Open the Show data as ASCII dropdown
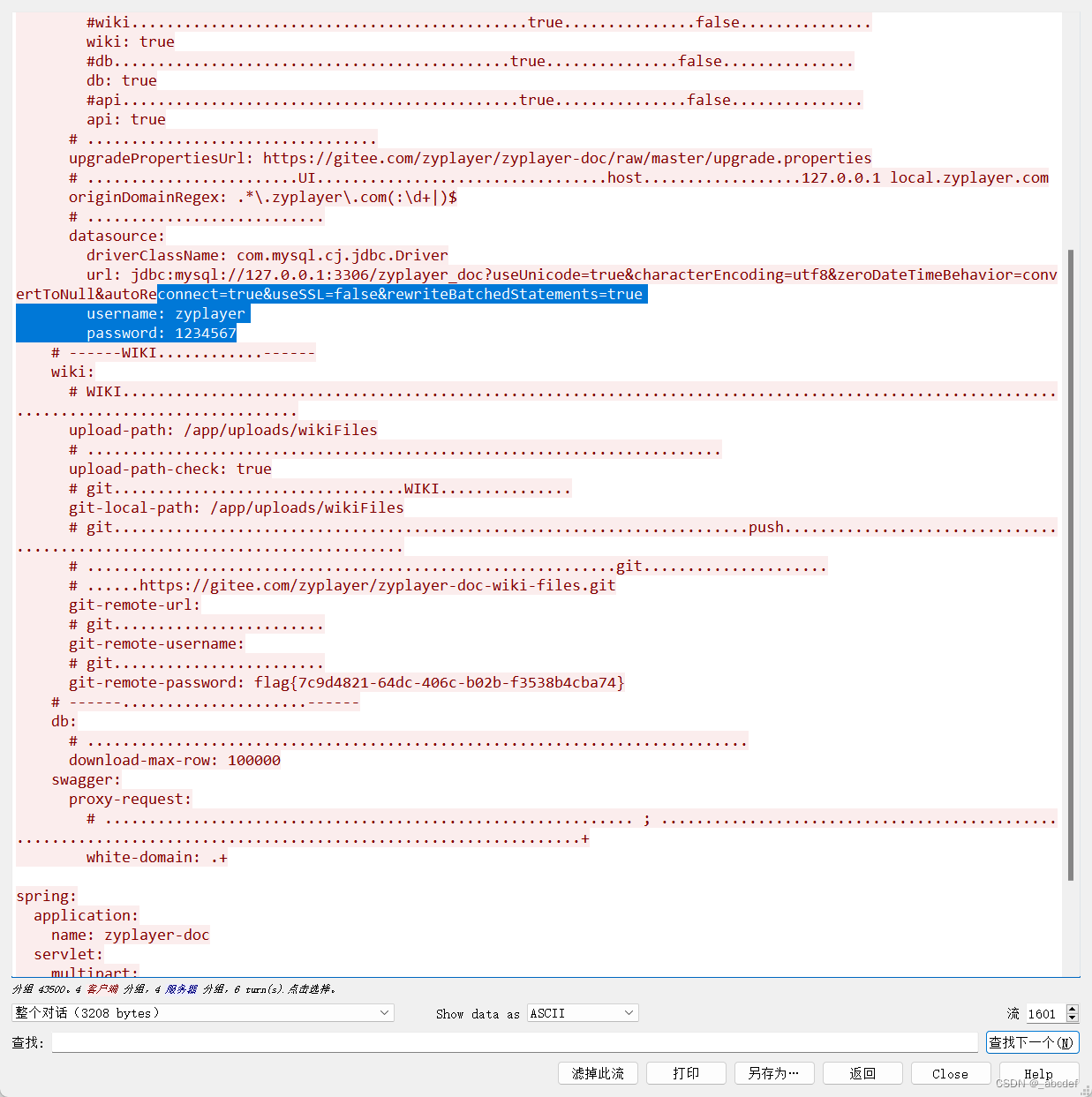Image resolution: width=1092 pixels, height=1097 pixels. pos(583,1013)
